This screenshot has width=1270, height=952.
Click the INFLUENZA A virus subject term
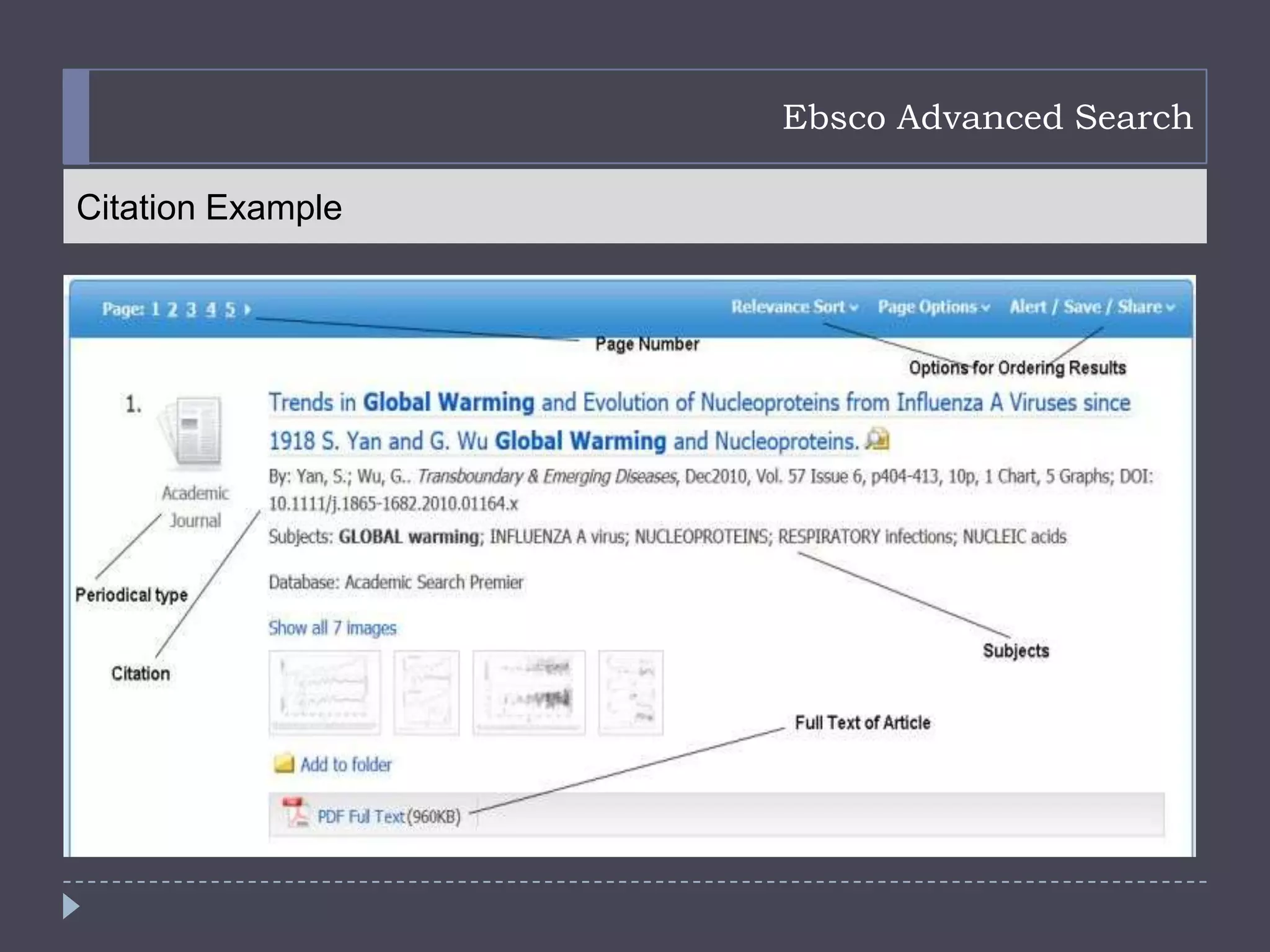pos(558,537)
